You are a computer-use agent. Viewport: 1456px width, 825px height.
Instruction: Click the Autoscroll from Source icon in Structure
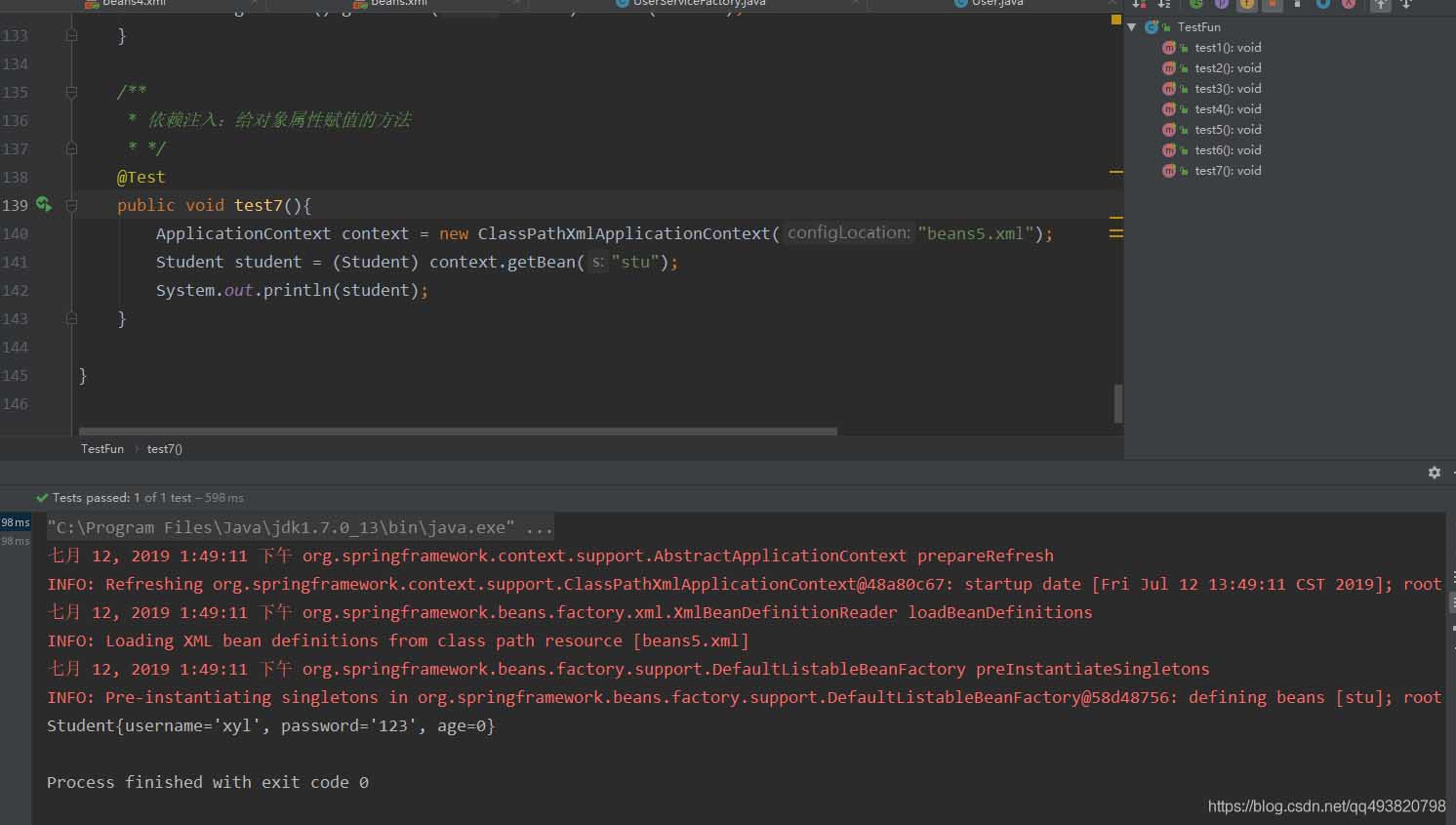pyautogui.click(x=1406, y=4)
